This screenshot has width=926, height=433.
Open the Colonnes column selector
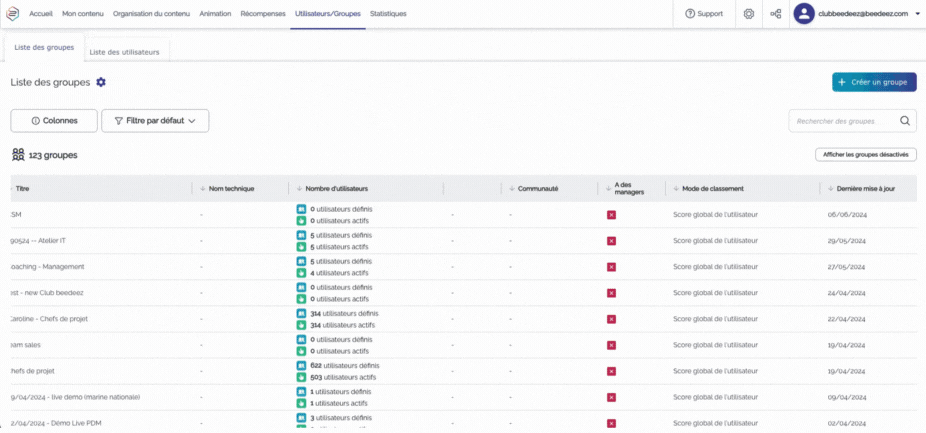pos(54,121)
